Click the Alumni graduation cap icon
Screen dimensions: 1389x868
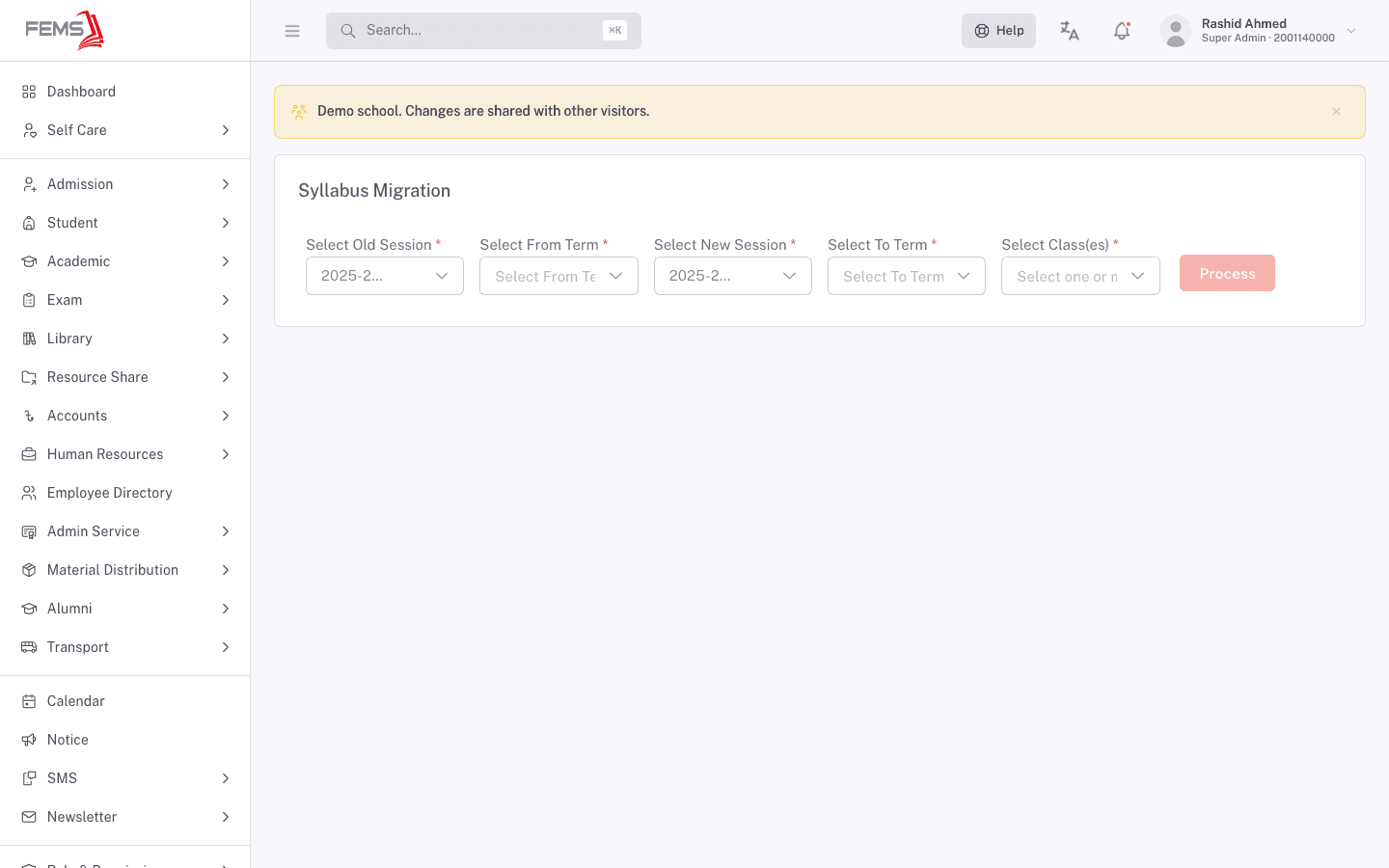(x=29, y=609)
